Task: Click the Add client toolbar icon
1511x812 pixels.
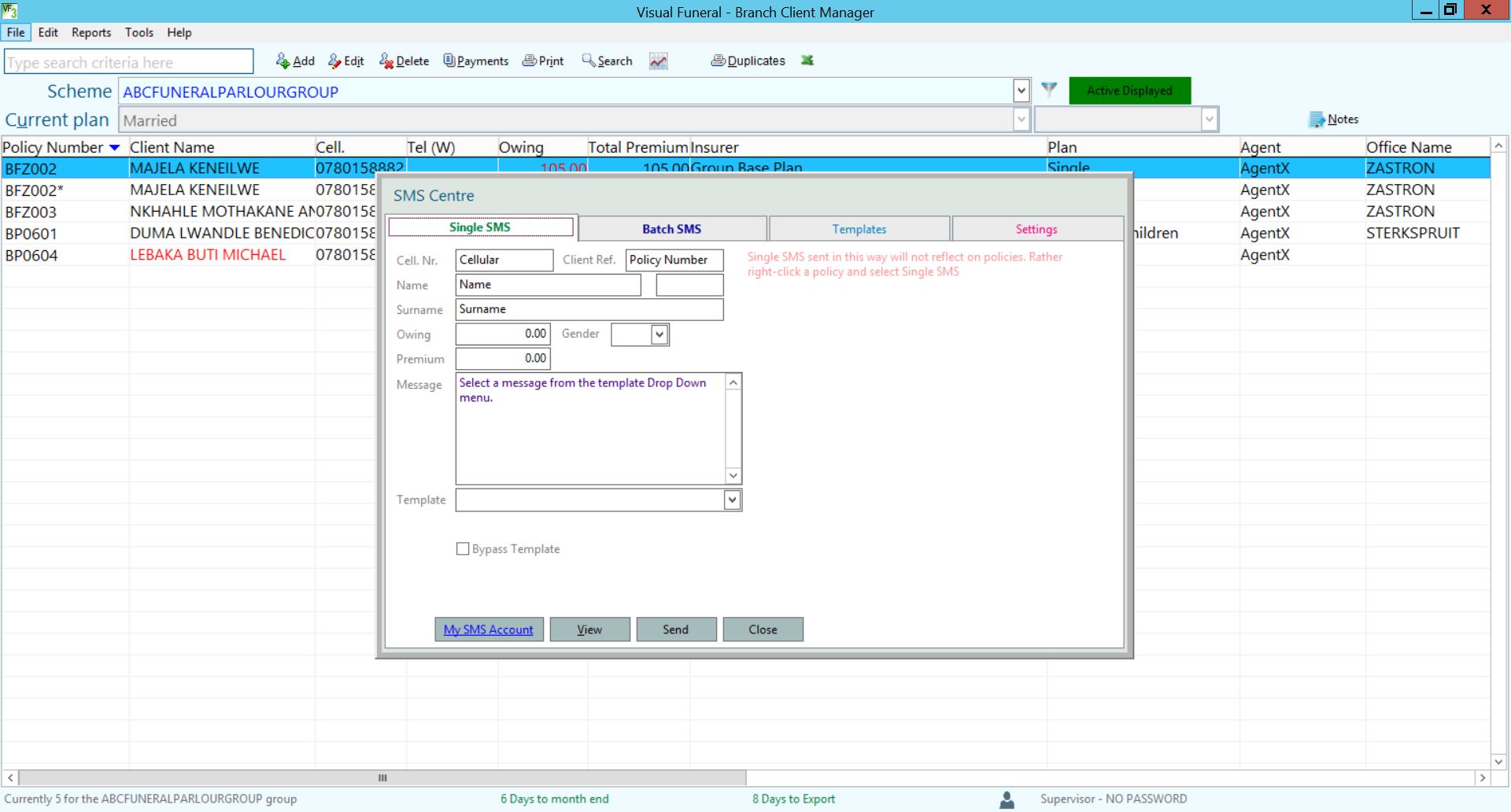Action: point(283,61)
